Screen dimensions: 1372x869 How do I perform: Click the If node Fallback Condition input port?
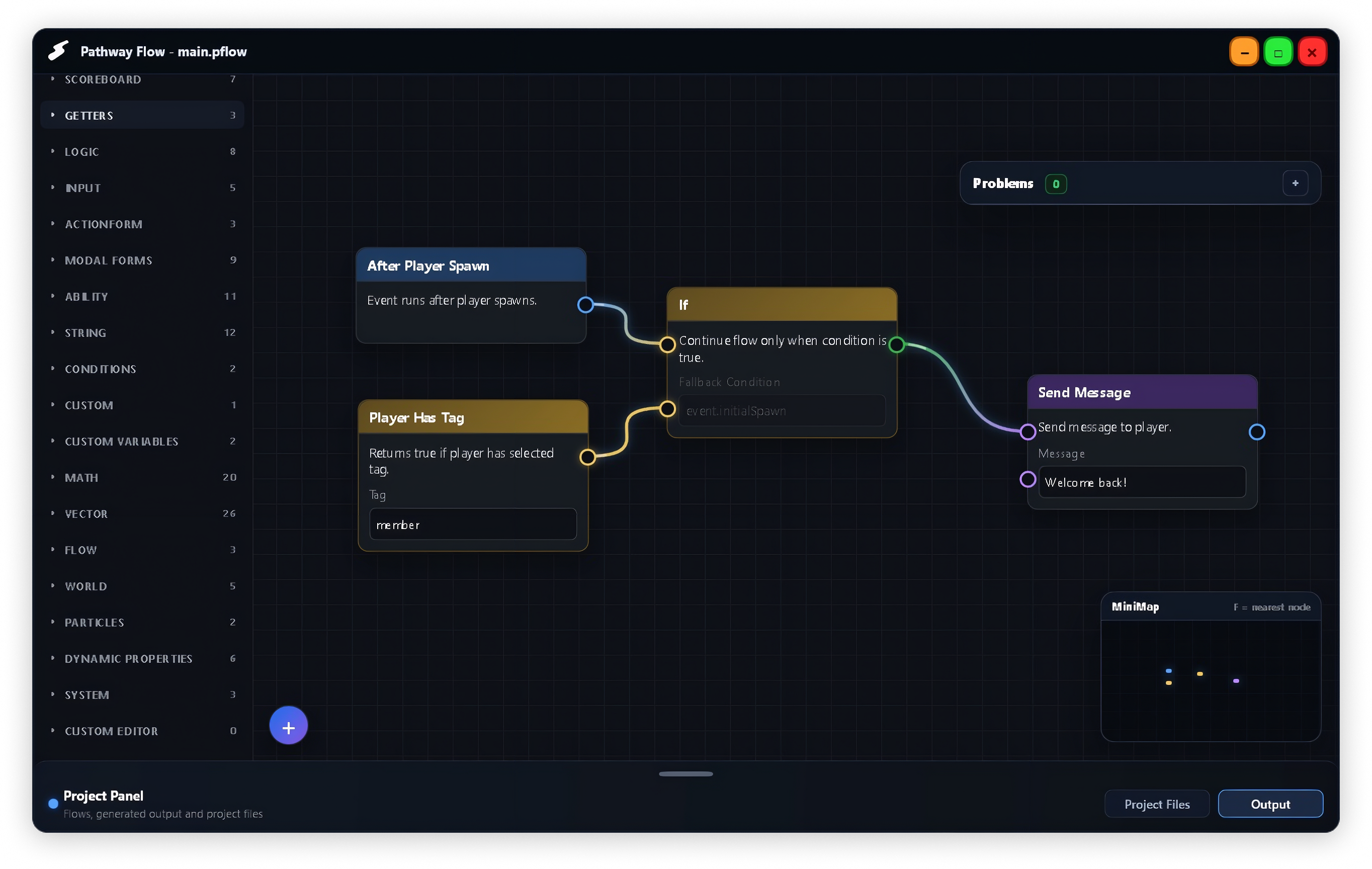click(x=667, y=408)
